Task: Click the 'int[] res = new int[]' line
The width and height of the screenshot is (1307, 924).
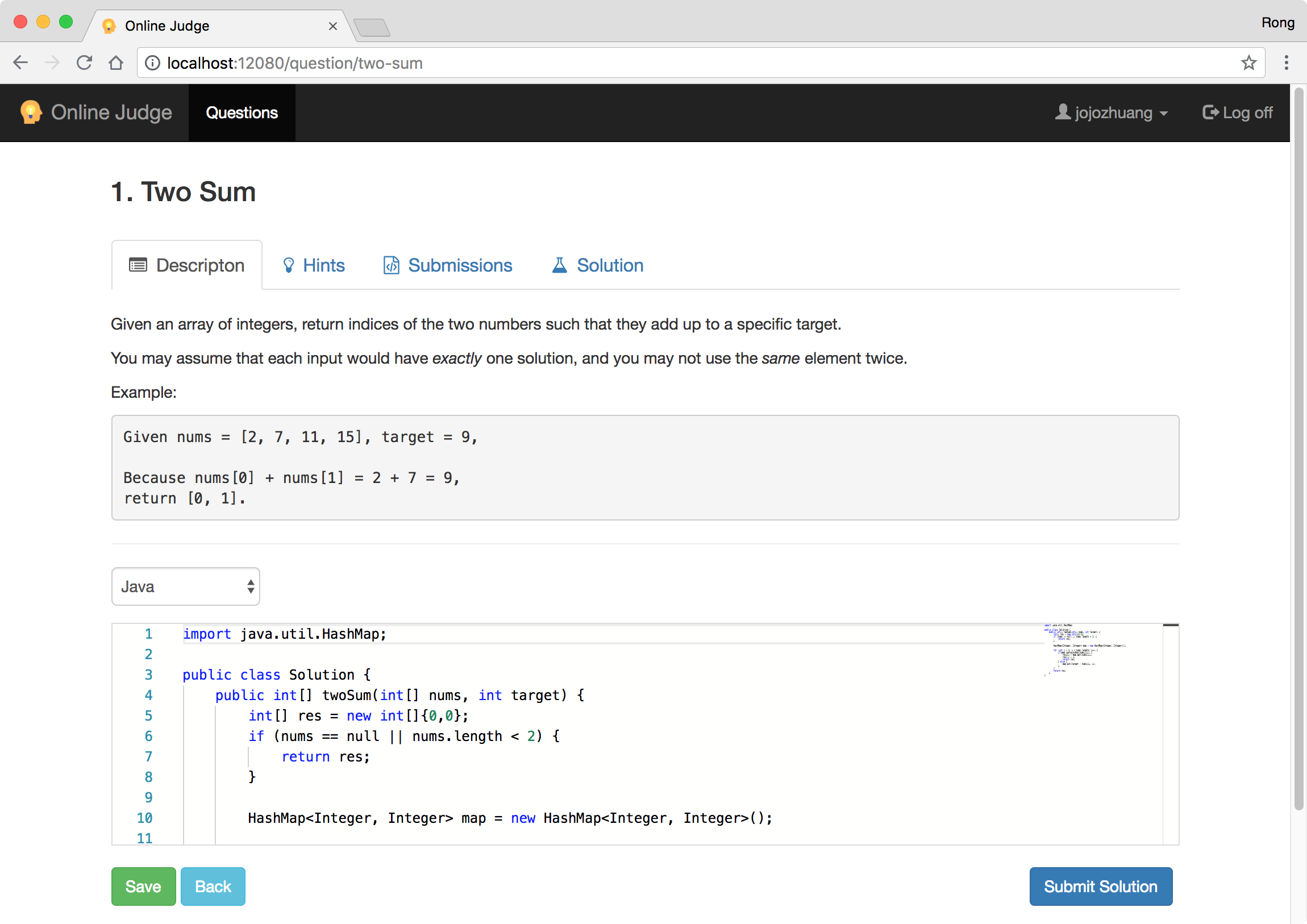Action: pyautogui.click(x=358, y=715)
